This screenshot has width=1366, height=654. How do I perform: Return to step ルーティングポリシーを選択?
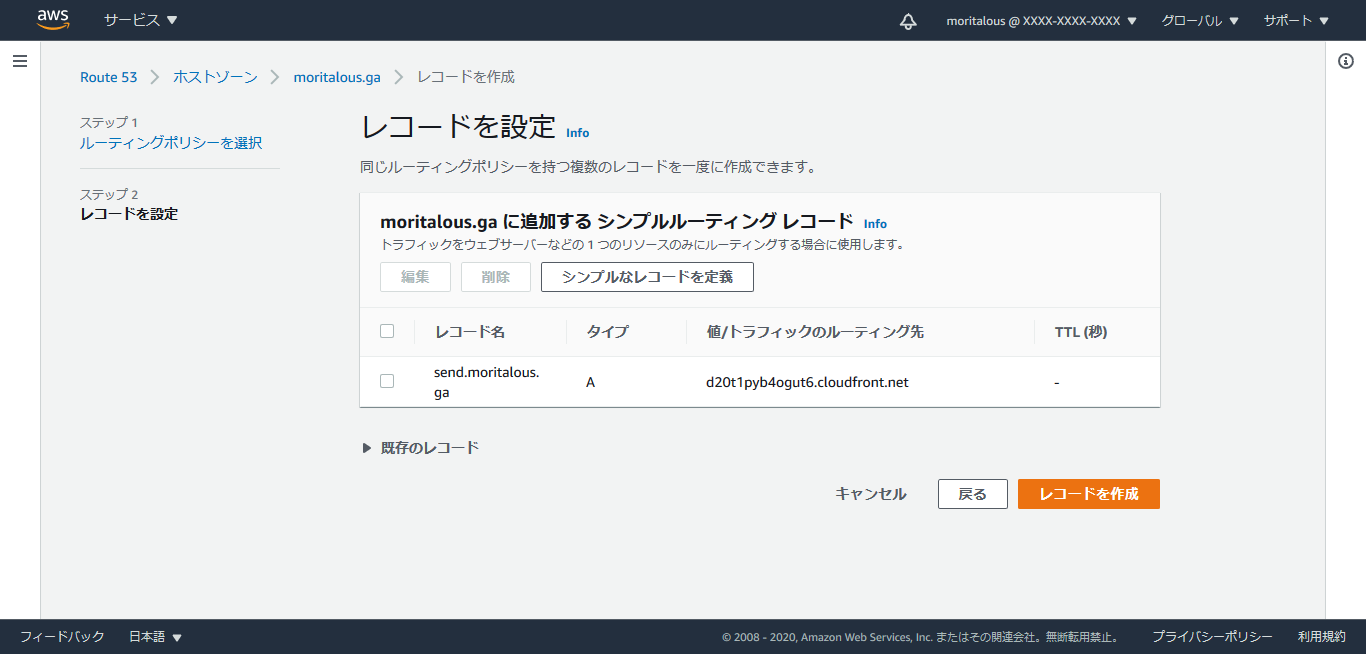tap(171, 143)
